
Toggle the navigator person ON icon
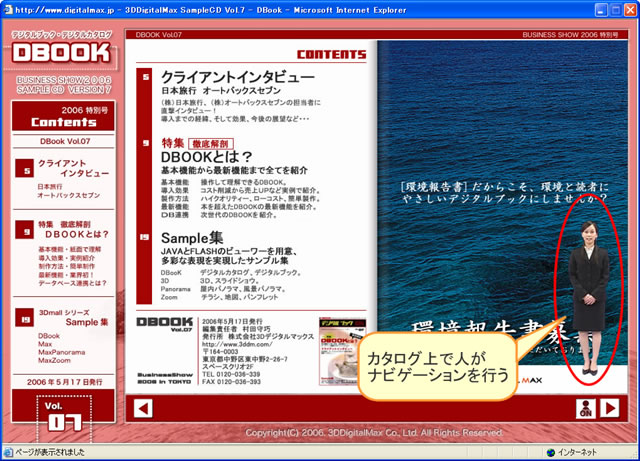[x=586, y=408]
